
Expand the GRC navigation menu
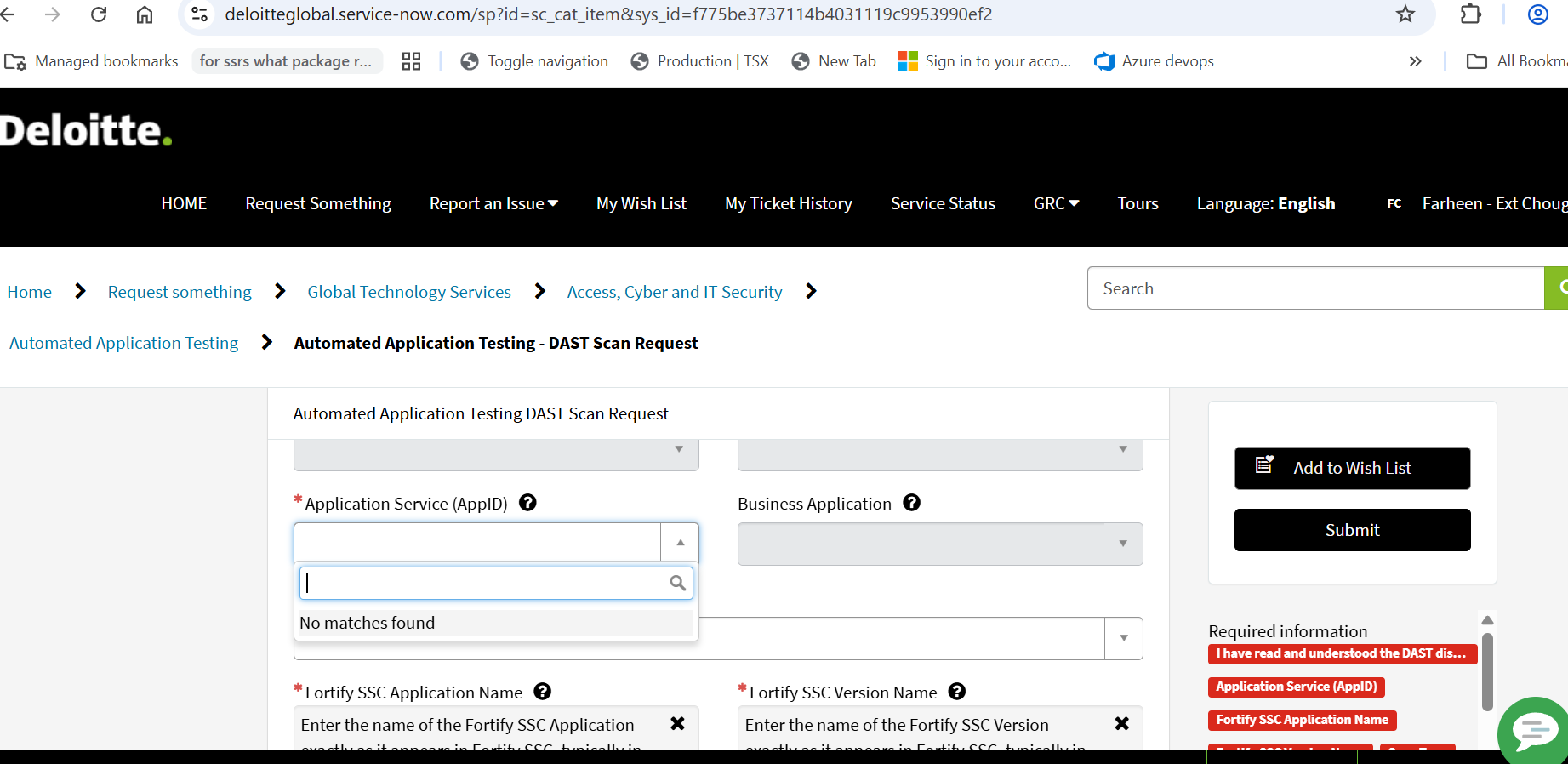(x=1056, y=204)
